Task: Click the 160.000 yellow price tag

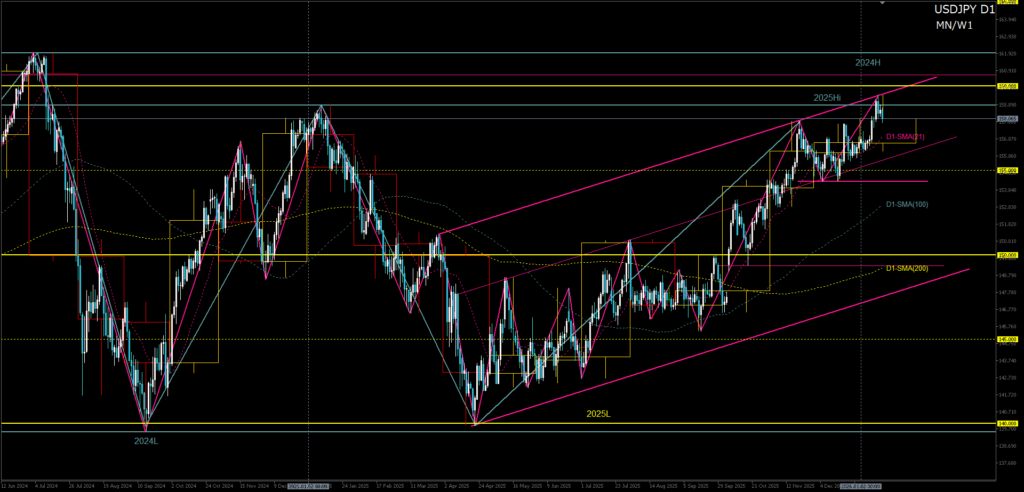Action: [1007, 86]
